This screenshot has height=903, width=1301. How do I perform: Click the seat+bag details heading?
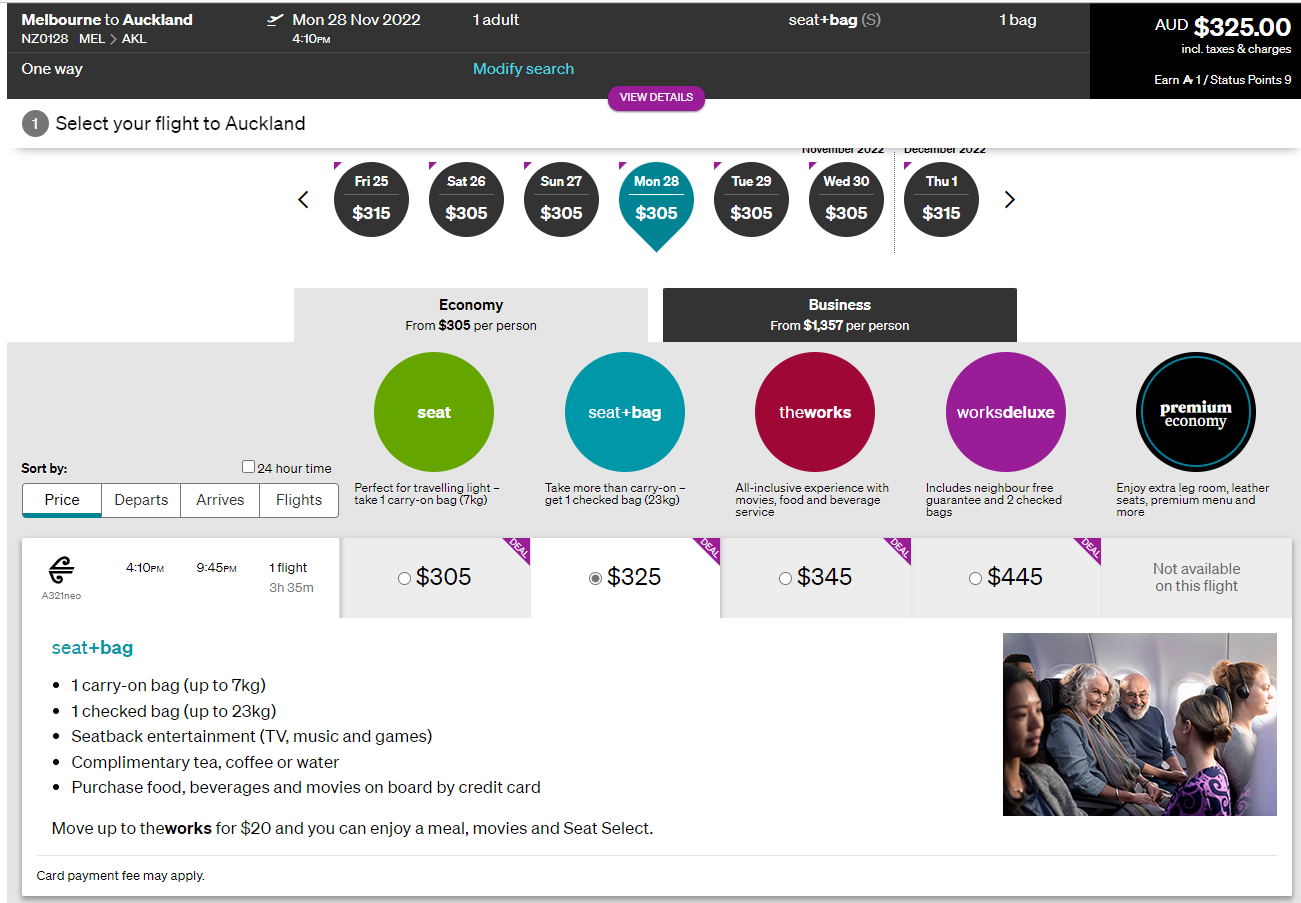pos(92,648)
